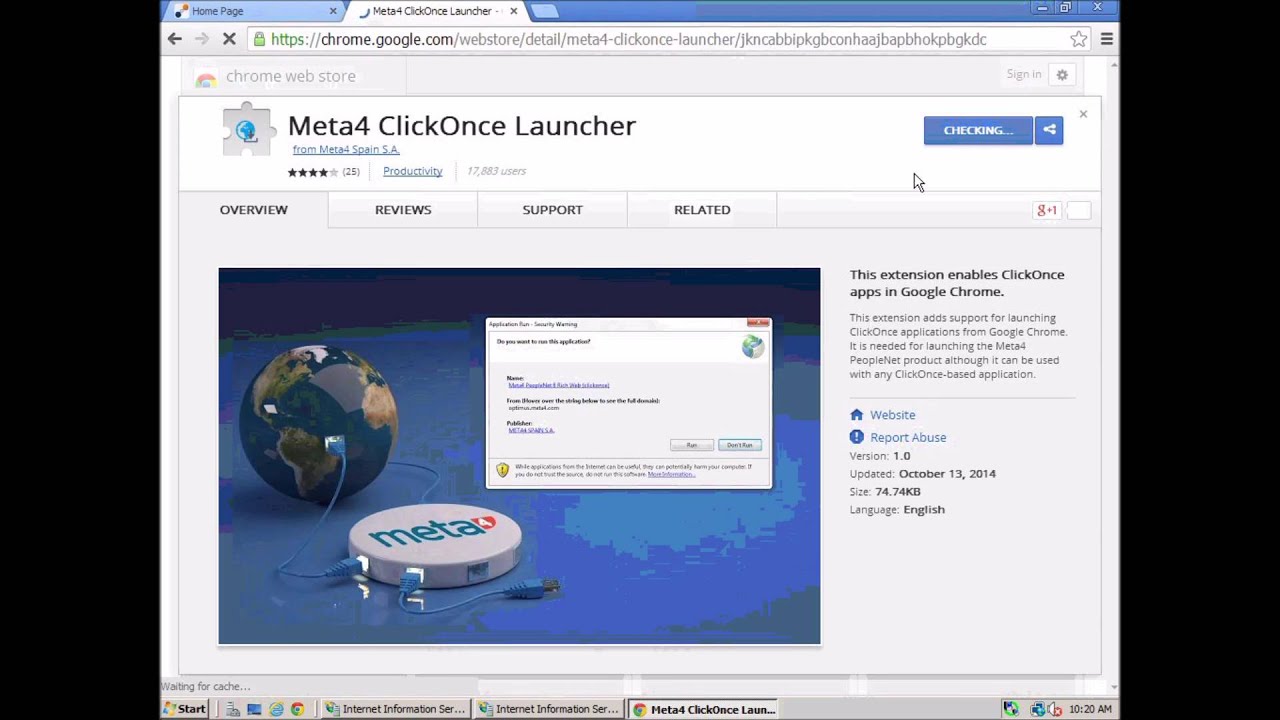
Task: Open the Productivity category link
Action: pos(412,171)
